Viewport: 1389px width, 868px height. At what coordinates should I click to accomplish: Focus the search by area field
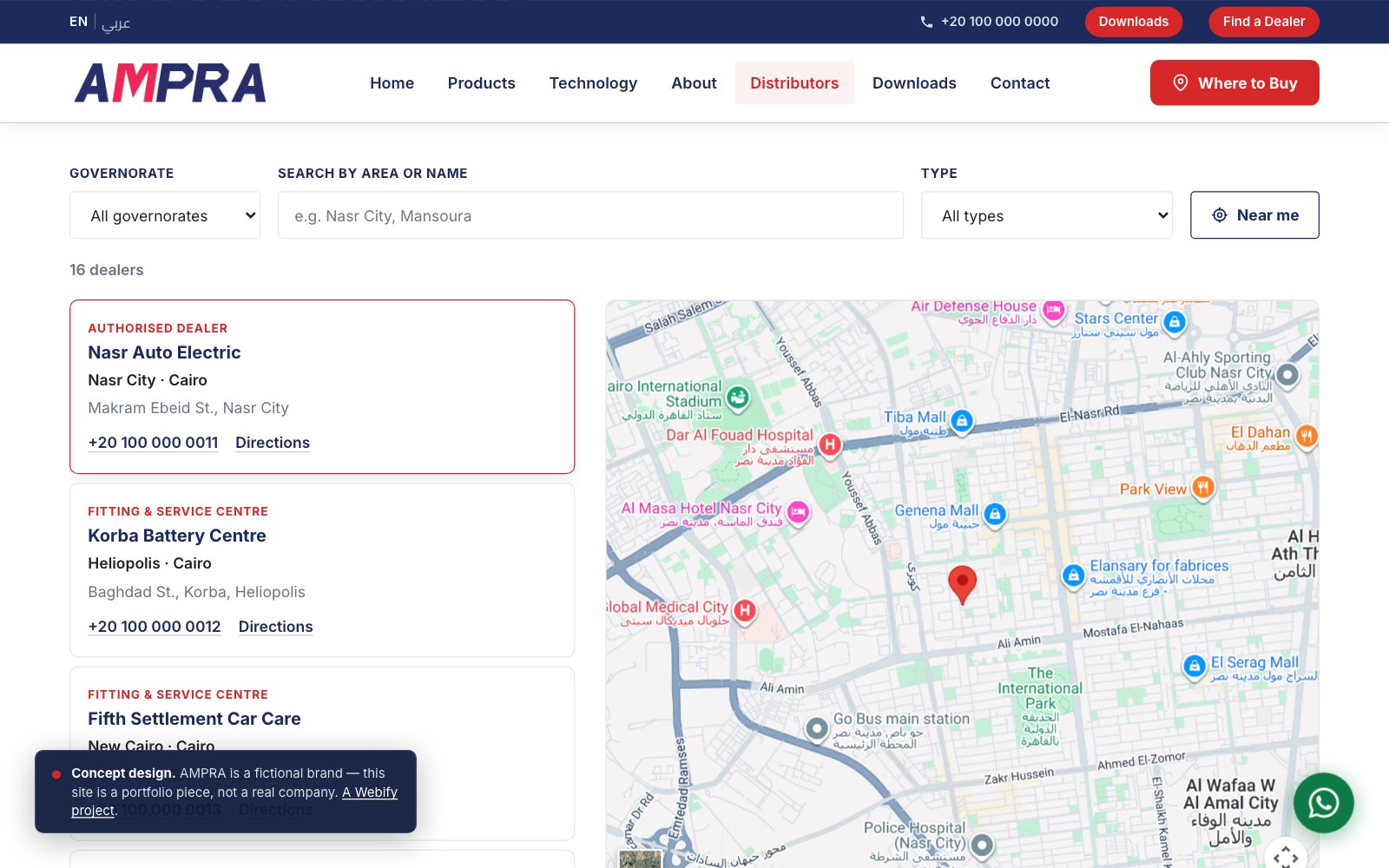[590, 215]
